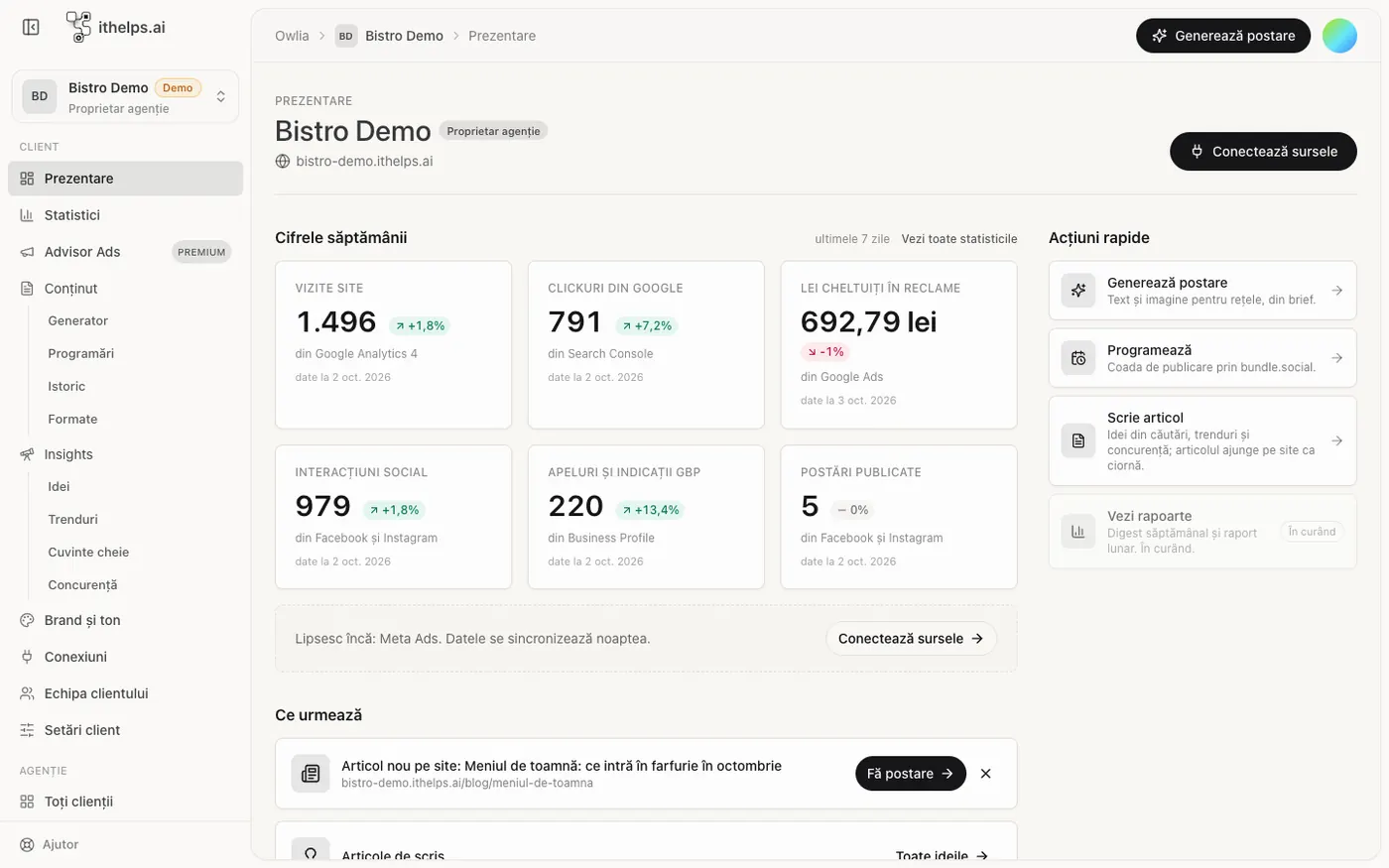Click the Insights sidebar entry
The image size is (1389, 868).
[125, 454]
